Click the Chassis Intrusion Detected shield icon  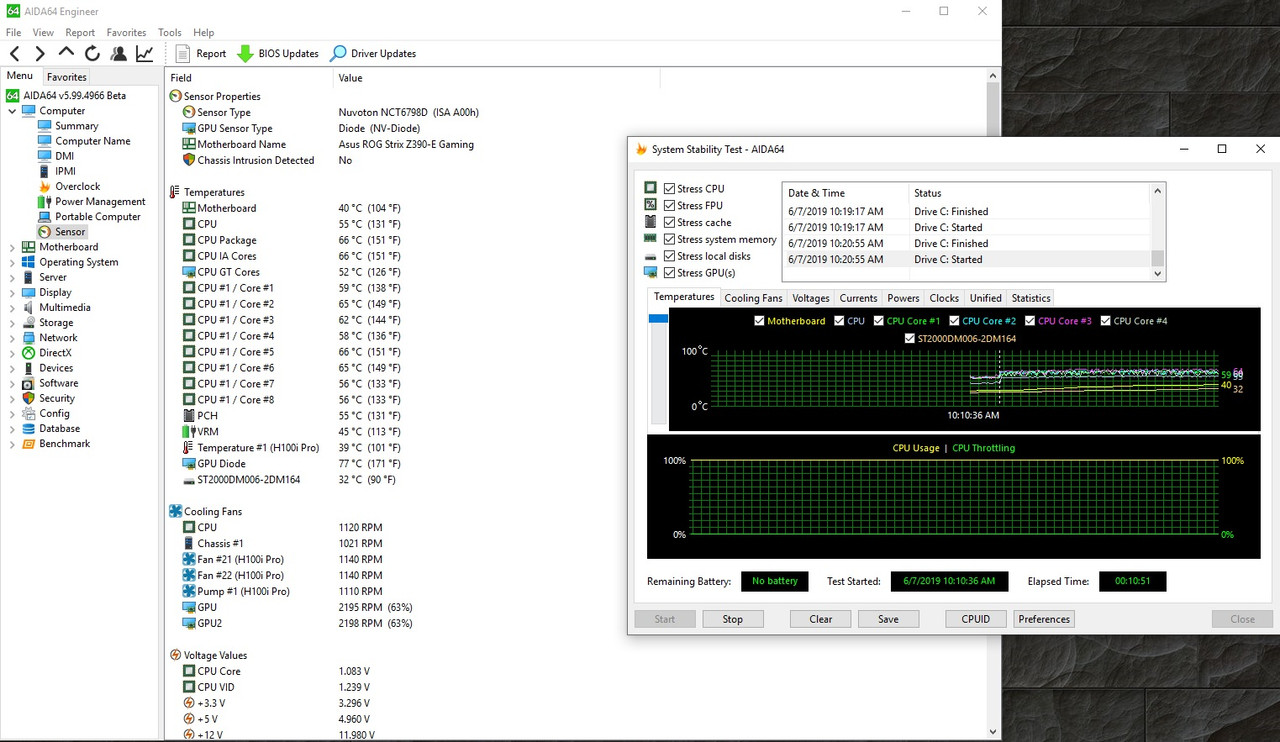tap(189, 160)
